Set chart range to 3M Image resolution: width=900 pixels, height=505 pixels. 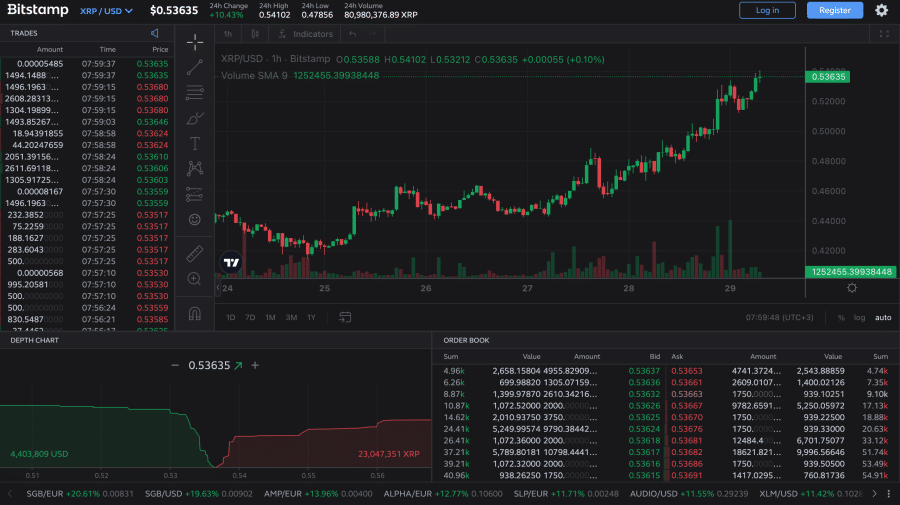291,317
